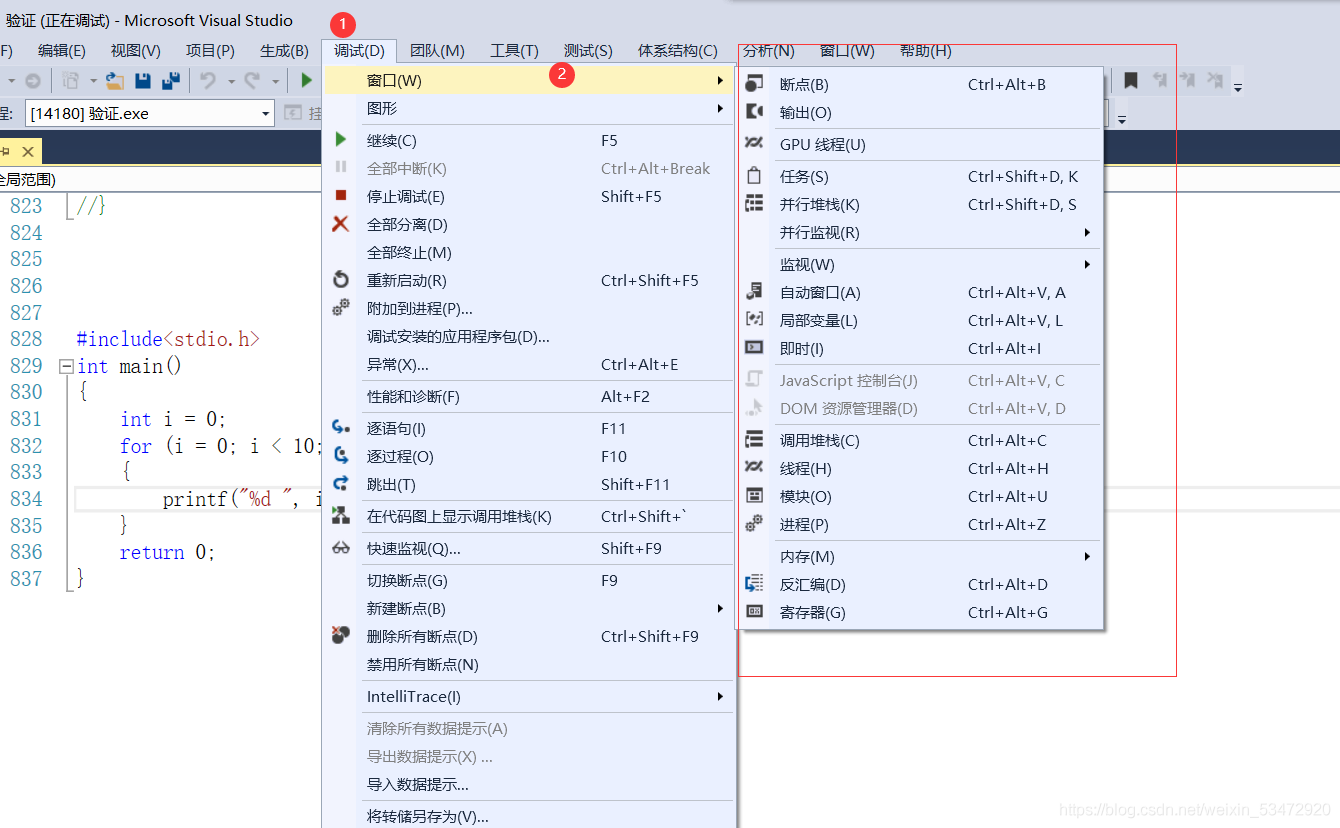Screen dimensions: 1340x828
Task: Click the Save All toolbar icon
Action: click(x=170, y=81)
